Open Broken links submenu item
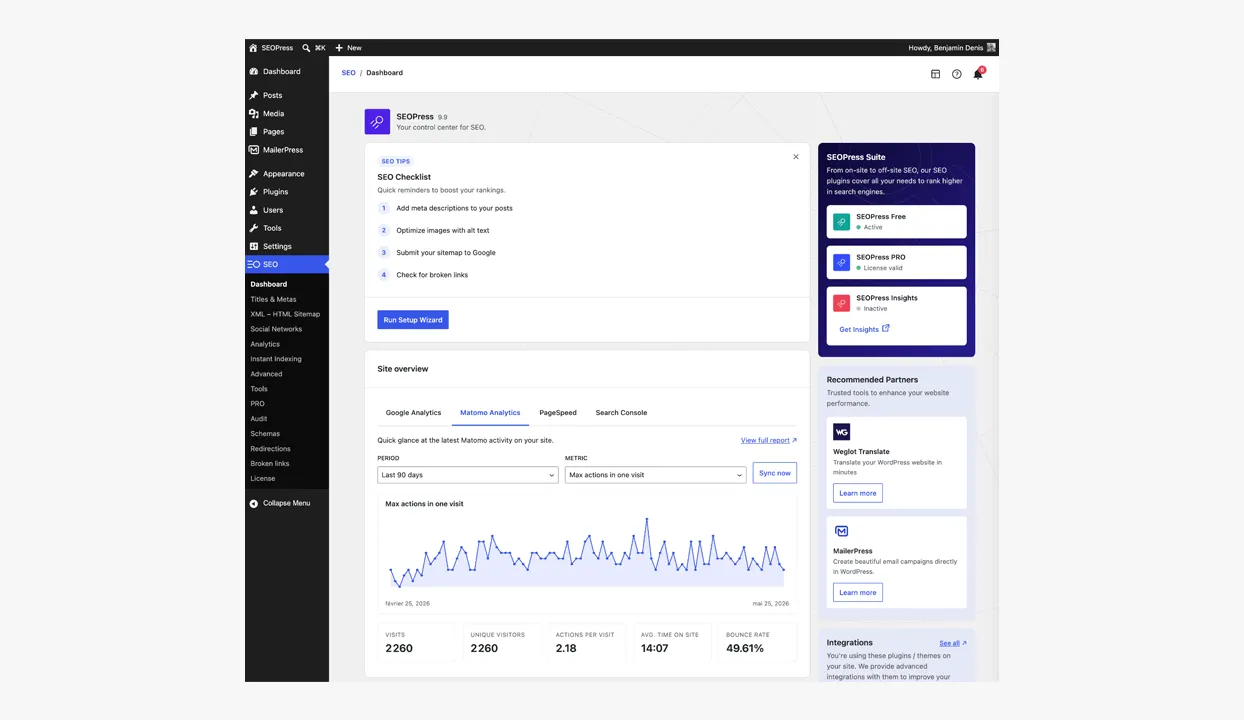 click(270, 464)
